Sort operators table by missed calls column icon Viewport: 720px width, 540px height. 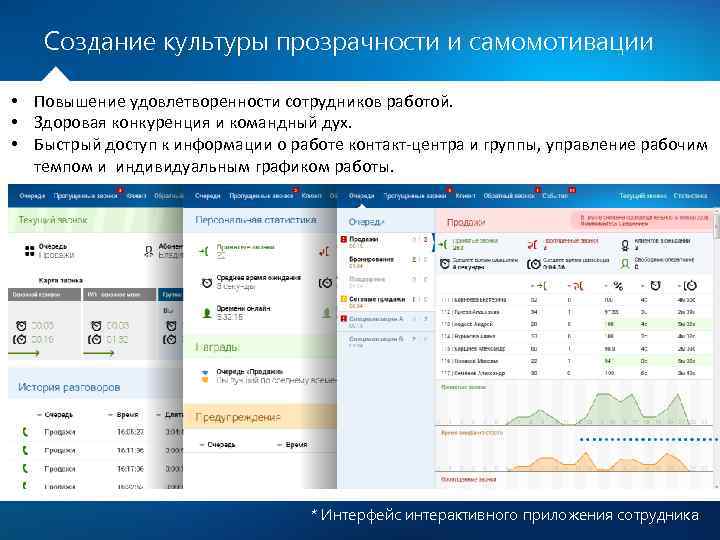tap(576, 286)
